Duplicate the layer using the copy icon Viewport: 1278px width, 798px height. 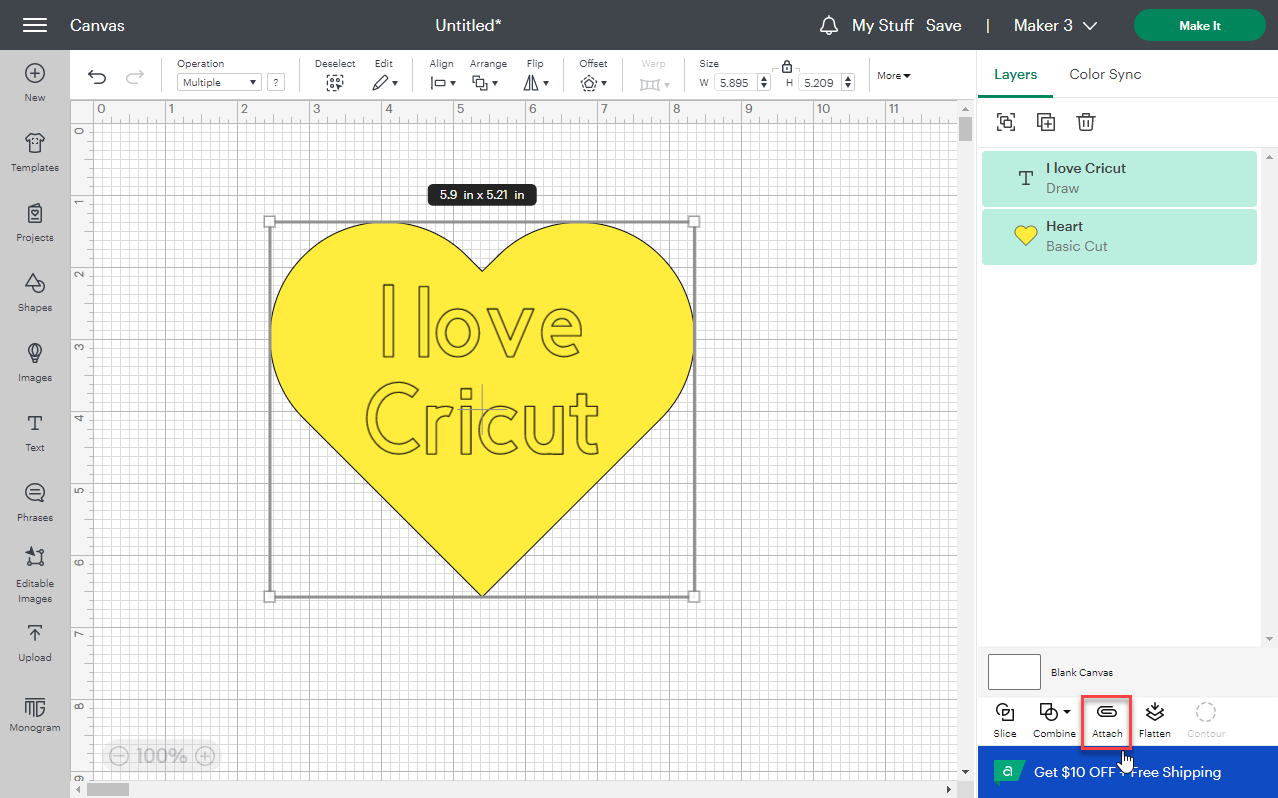1046,121
